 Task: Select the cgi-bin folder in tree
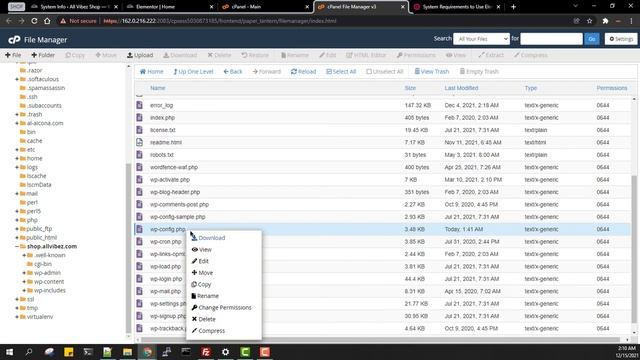(43, 264)
